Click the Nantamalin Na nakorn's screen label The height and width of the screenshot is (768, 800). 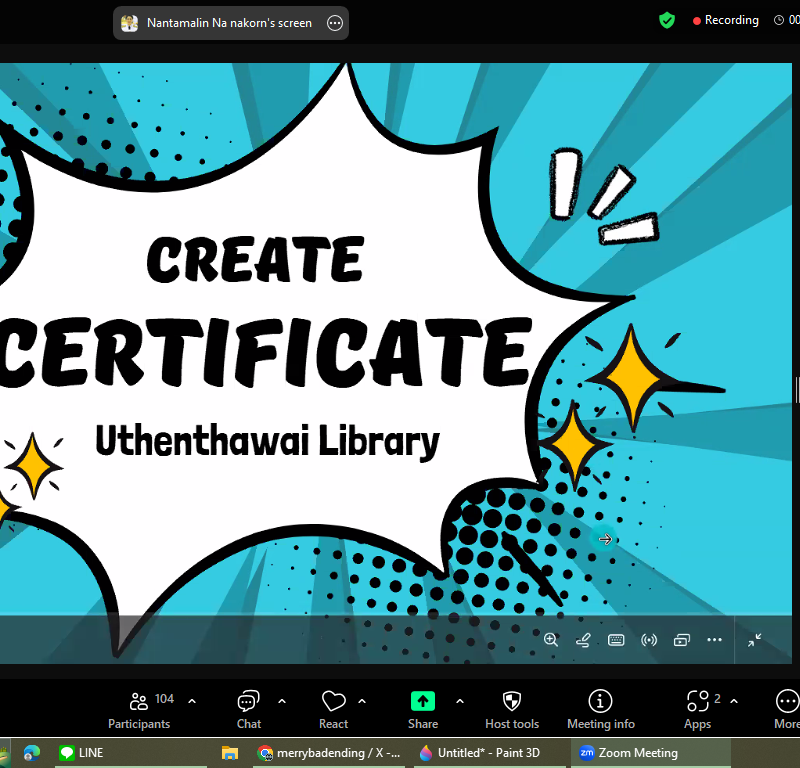(229, 23)
